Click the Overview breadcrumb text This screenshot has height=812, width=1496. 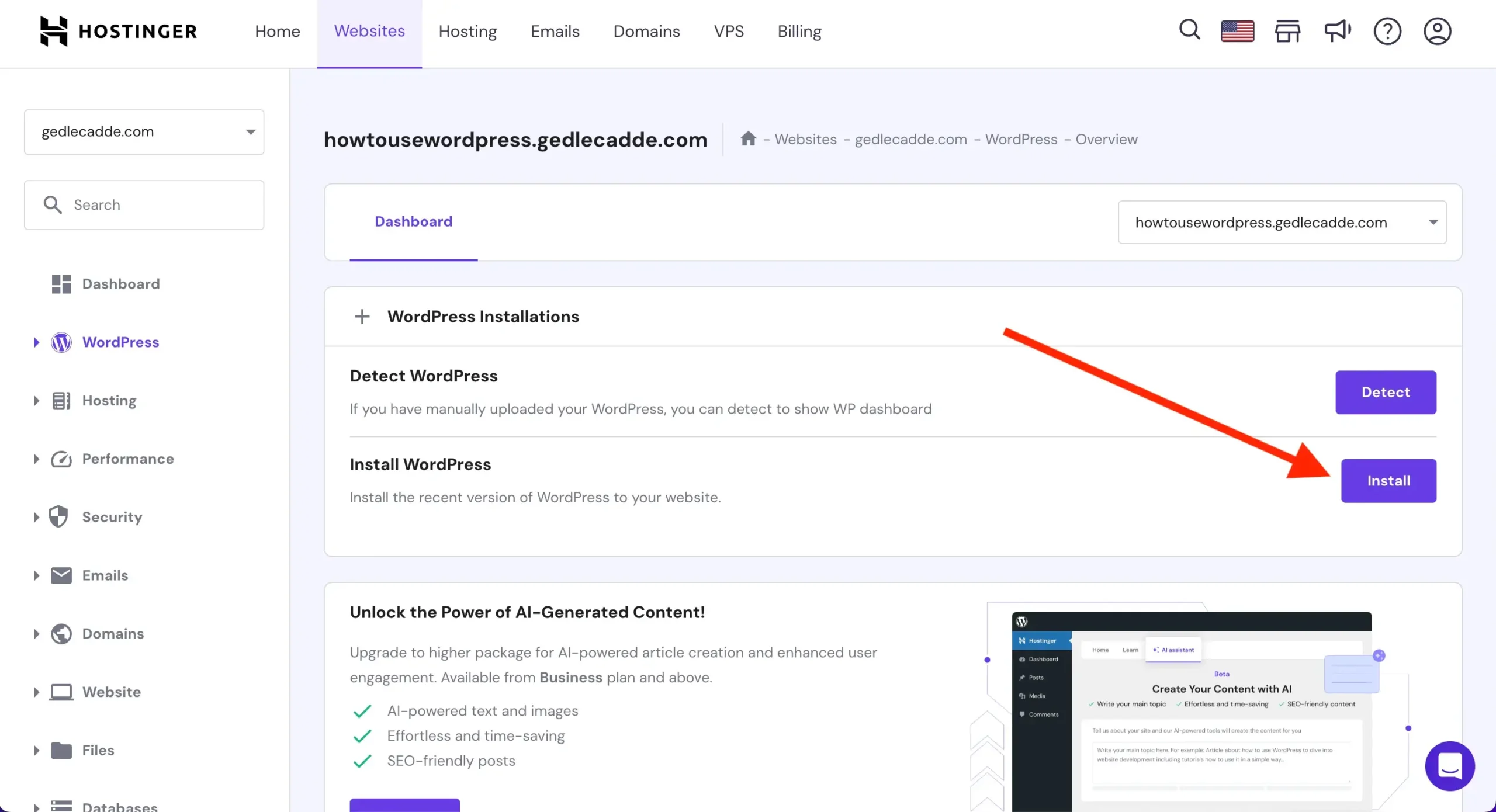pos(1106,139)
